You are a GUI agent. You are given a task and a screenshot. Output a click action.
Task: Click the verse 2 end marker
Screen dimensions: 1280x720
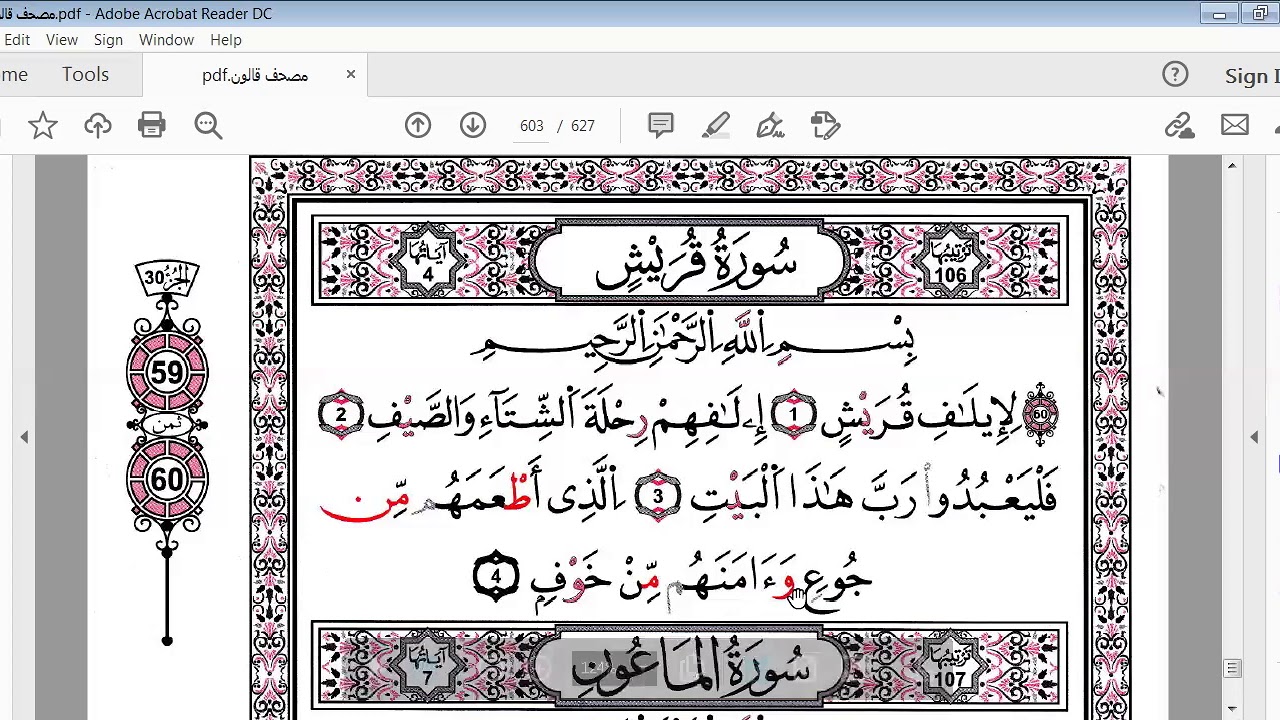341,415
